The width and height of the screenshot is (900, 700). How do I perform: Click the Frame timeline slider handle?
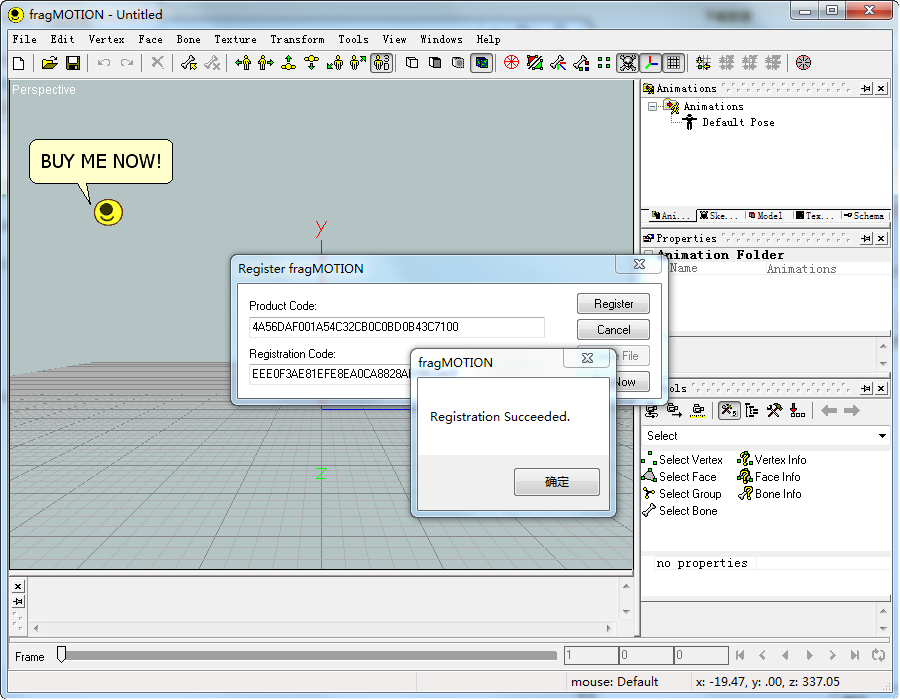tap(61, 655)
